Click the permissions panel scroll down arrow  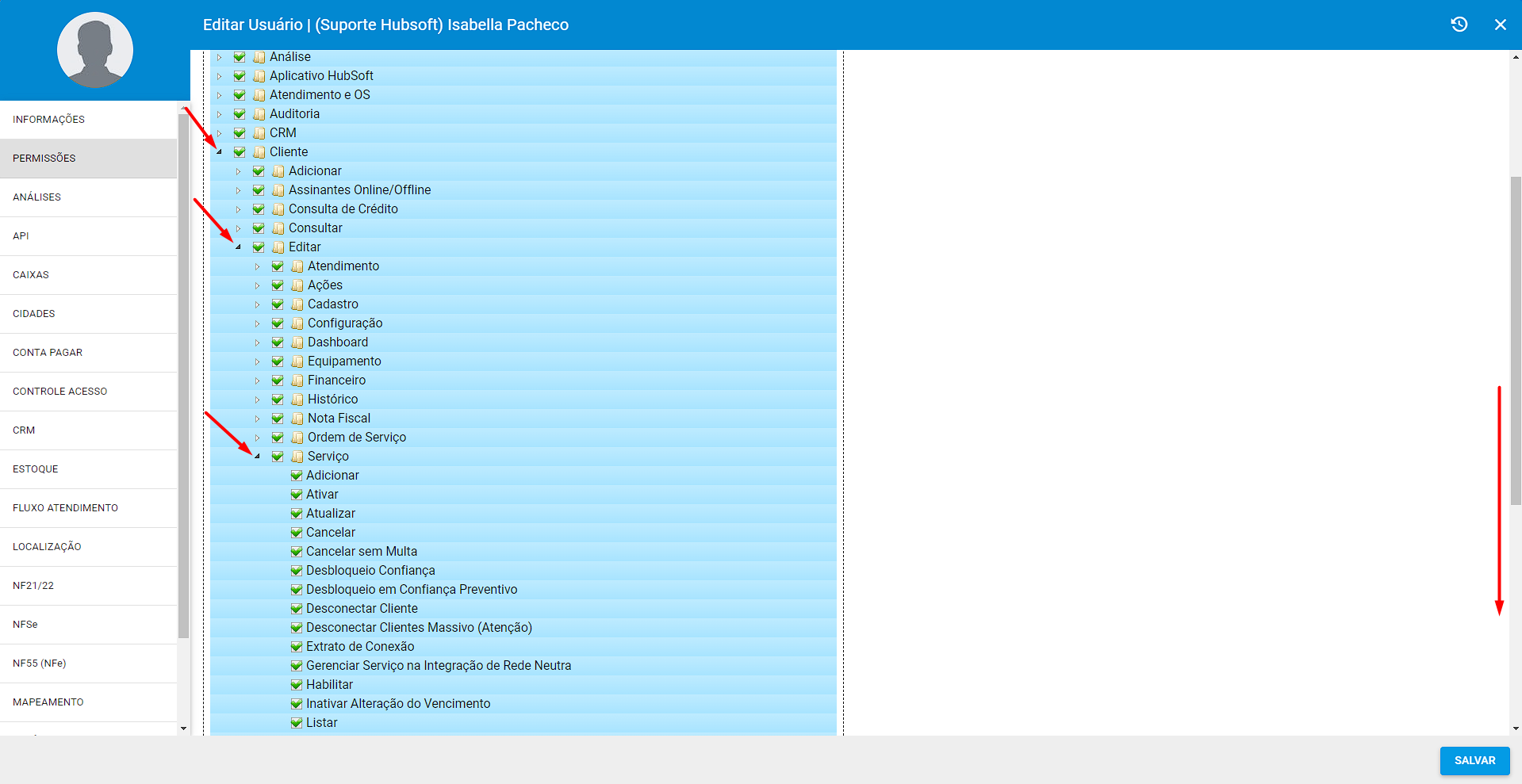click(x=1516, y=729)
